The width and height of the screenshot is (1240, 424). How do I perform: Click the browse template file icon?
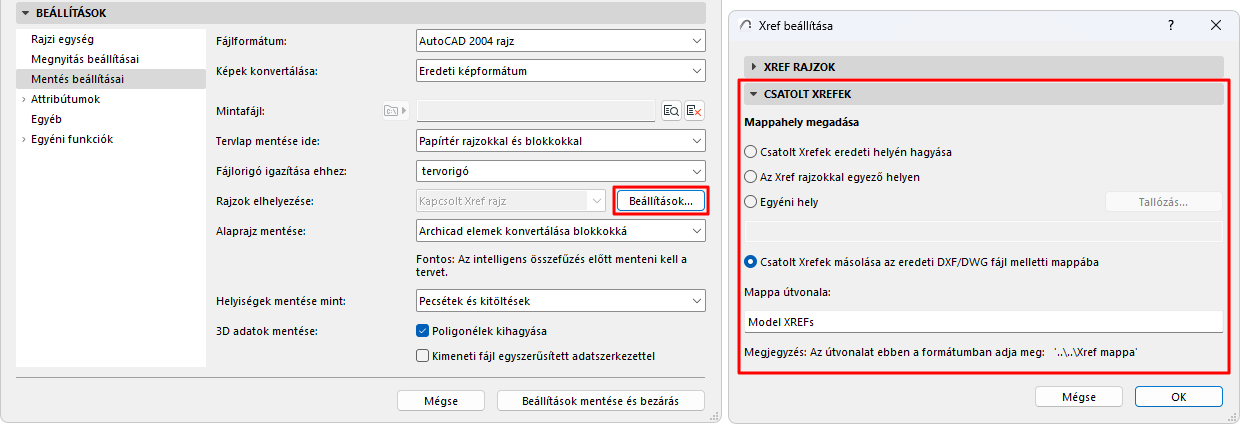(x=672, y=111)
